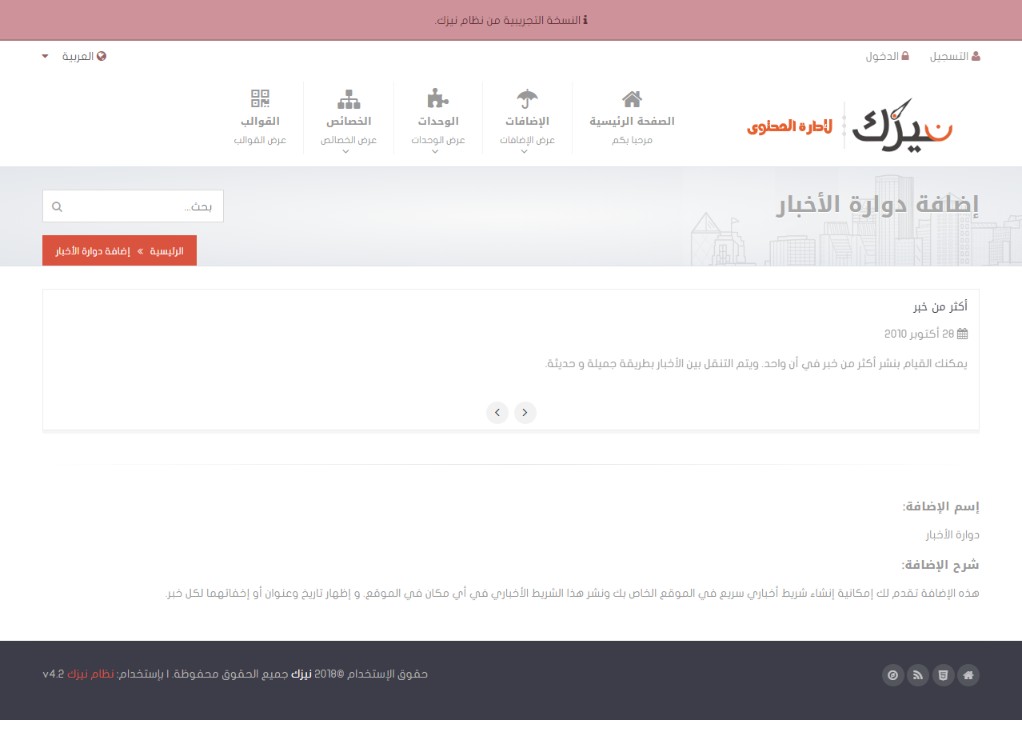Expand the chevron under عرض الإضافات
Viewport: 1022px width, 736px height.
click(527, 151)
